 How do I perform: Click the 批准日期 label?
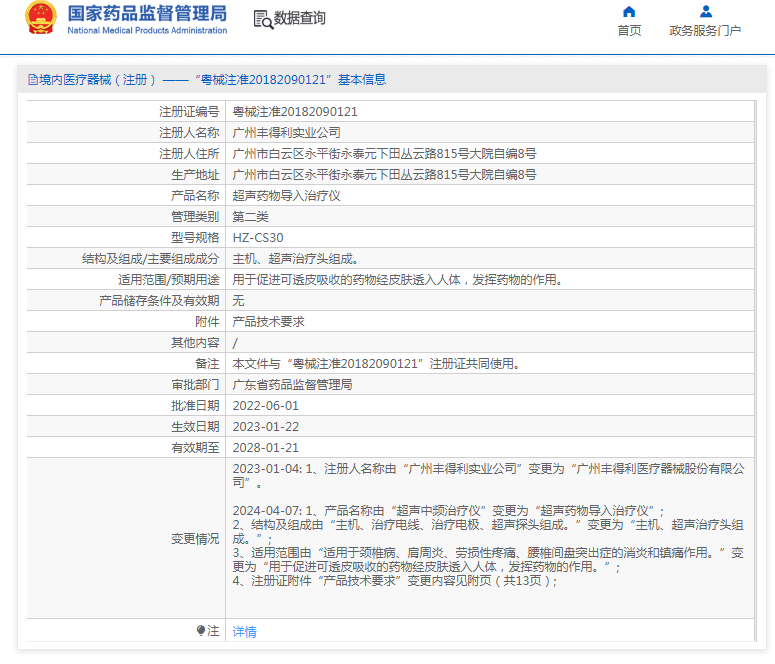click(x=195, y=406)
